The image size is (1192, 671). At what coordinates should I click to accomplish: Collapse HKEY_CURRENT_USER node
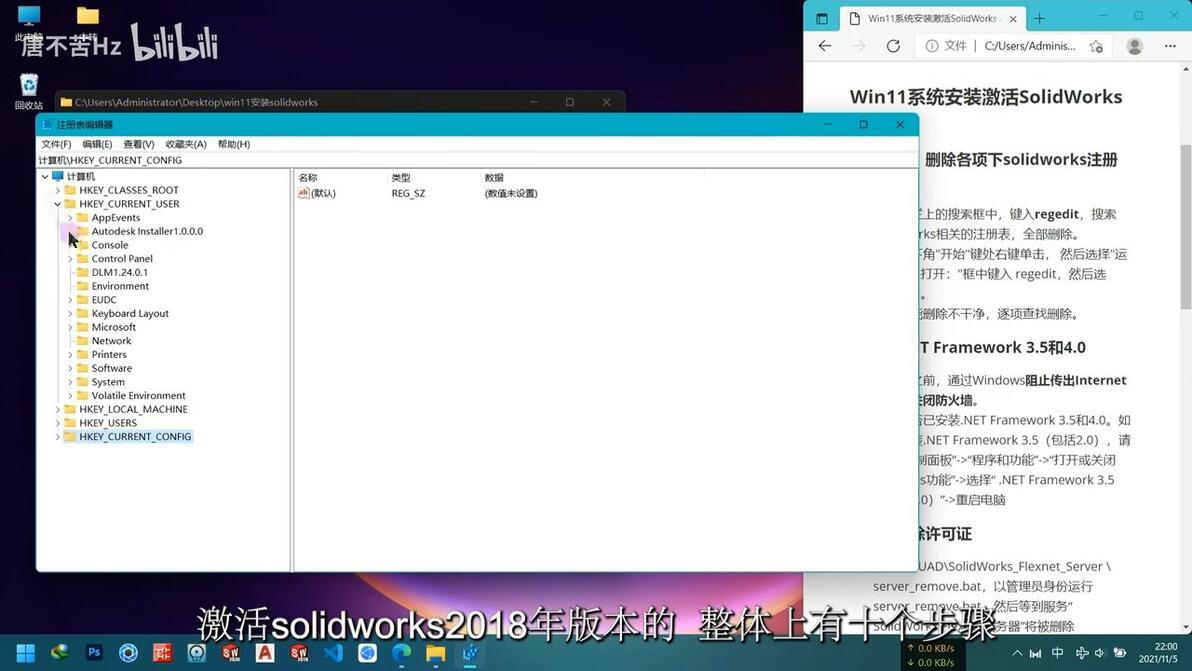58,204
